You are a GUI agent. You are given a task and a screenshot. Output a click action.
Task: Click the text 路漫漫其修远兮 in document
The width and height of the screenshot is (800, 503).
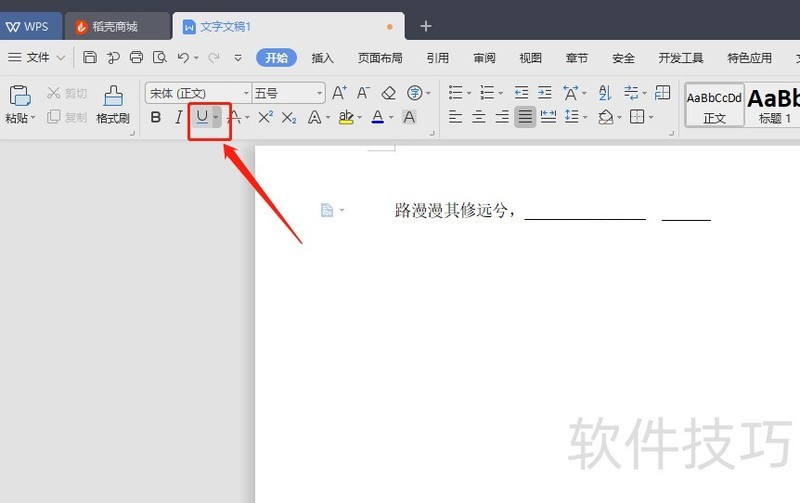[451, 210]
